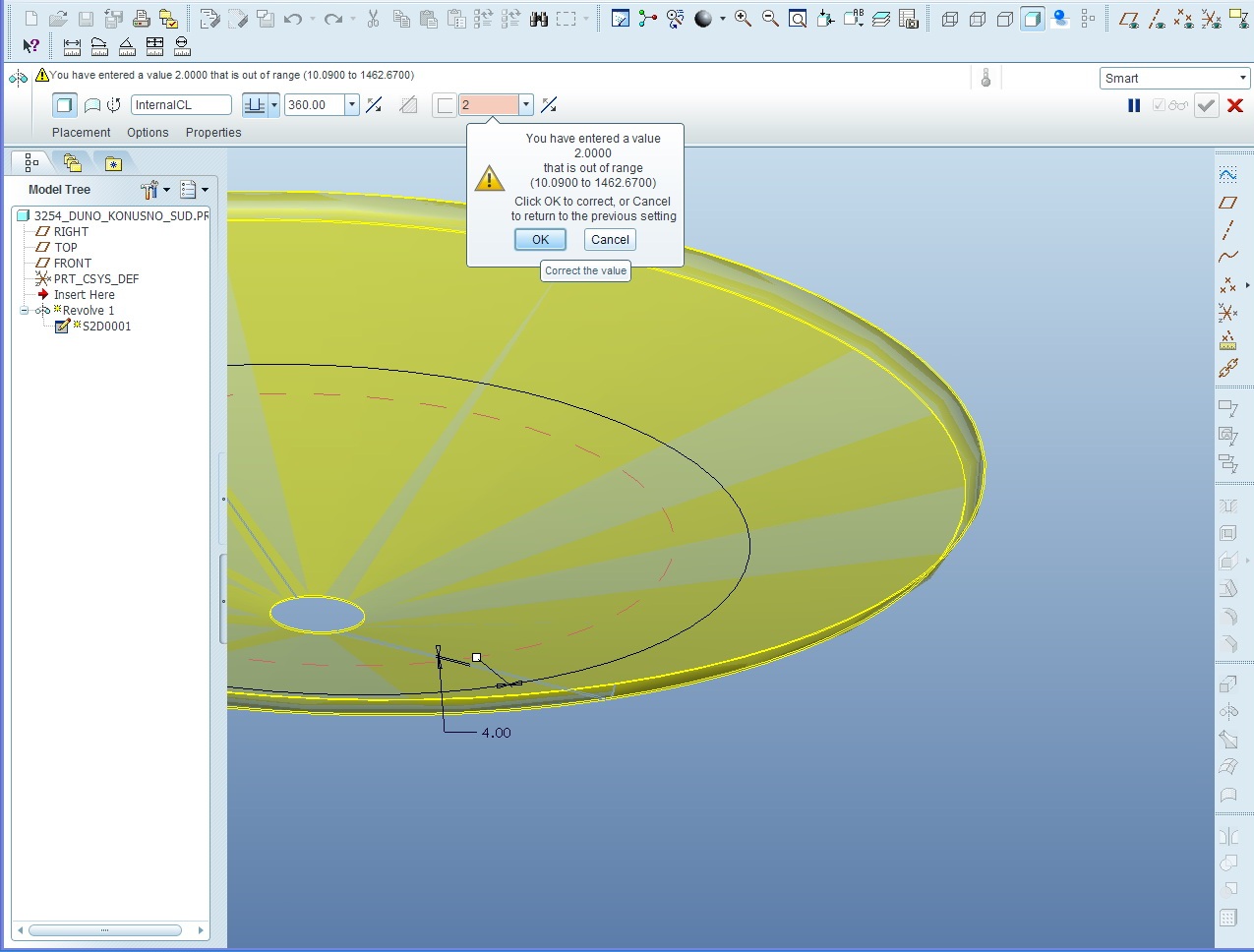Pause the Revolve feature tool
Image resolution: width=1254 pixels, height=952 pixels.
[x=1134, y=105]
